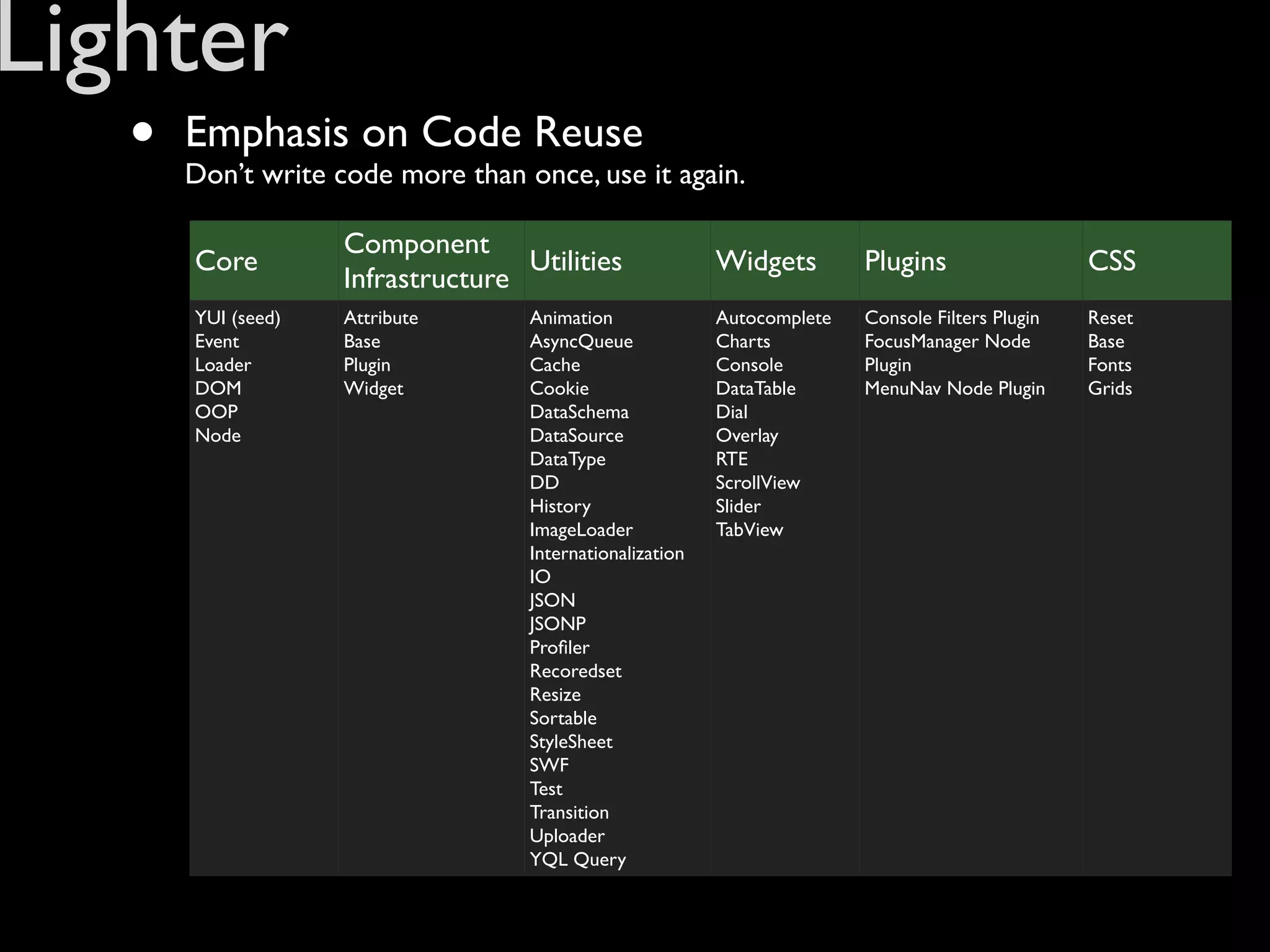Click 'Attribute' under Component Infrastructure
The image size is (1270, 952).
tap(381, 318)
